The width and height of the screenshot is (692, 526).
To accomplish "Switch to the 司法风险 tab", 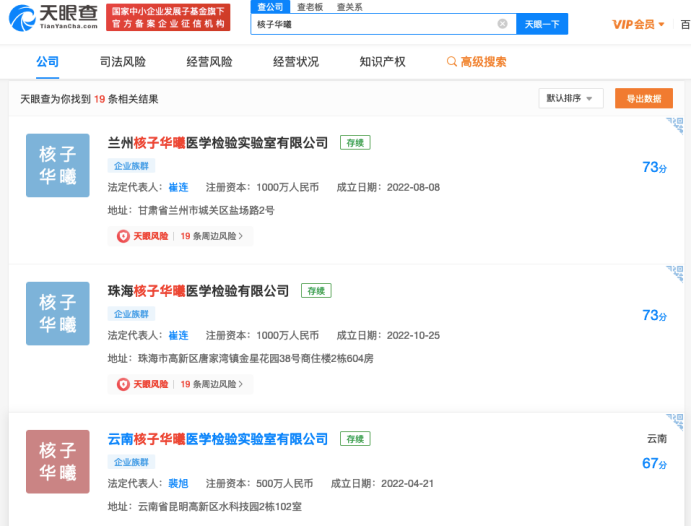I will pyautogui.click(x=123, y=62).
